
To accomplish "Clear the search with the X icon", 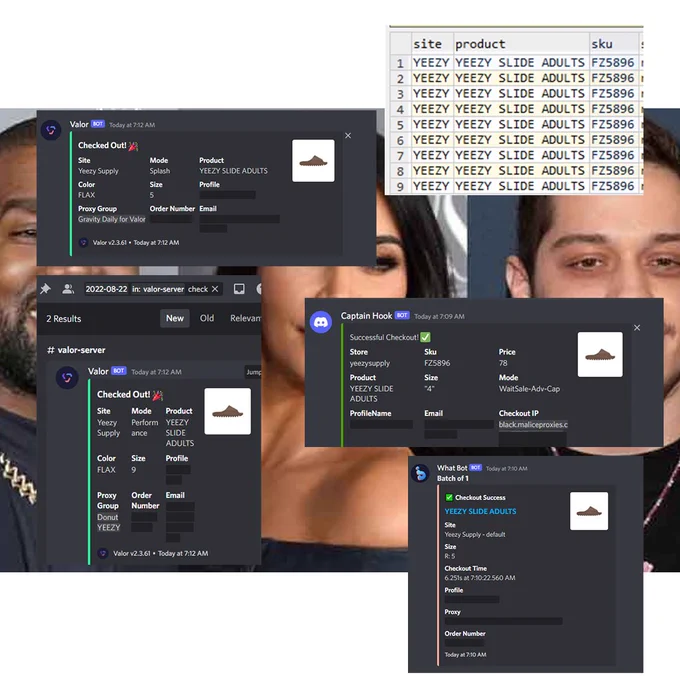I will (x=215, y=289).
